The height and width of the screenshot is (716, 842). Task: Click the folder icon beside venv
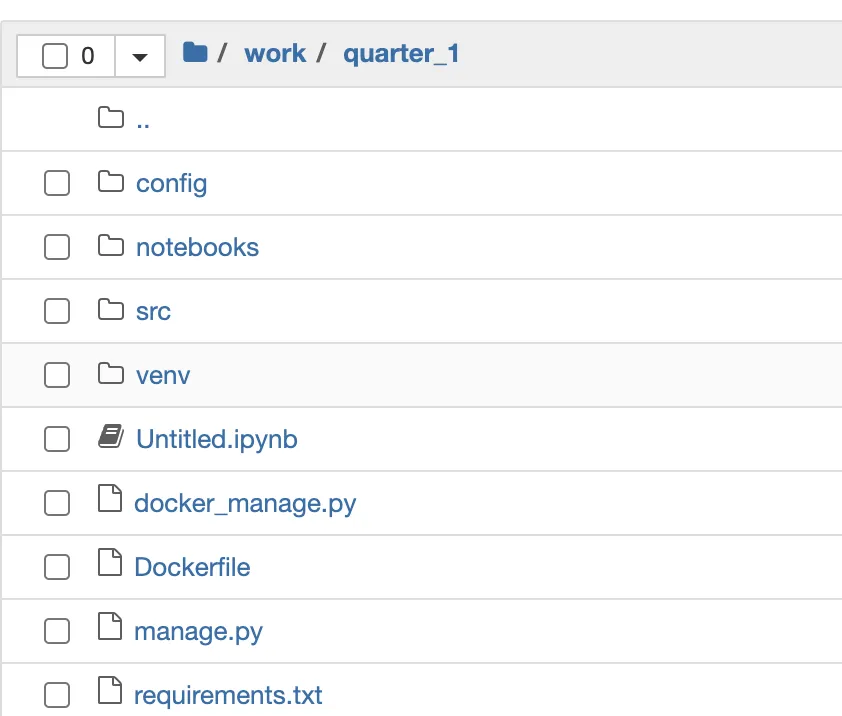coord(110,374)
